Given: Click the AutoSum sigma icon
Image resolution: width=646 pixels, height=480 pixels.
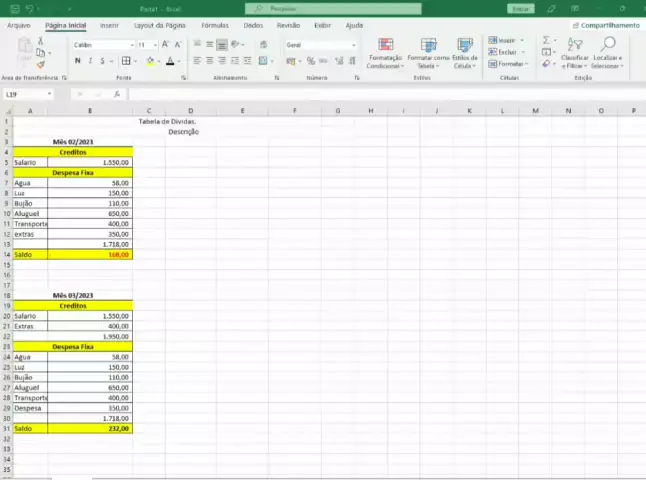Looking at the screenshot, I should click(x=547, y=41).
